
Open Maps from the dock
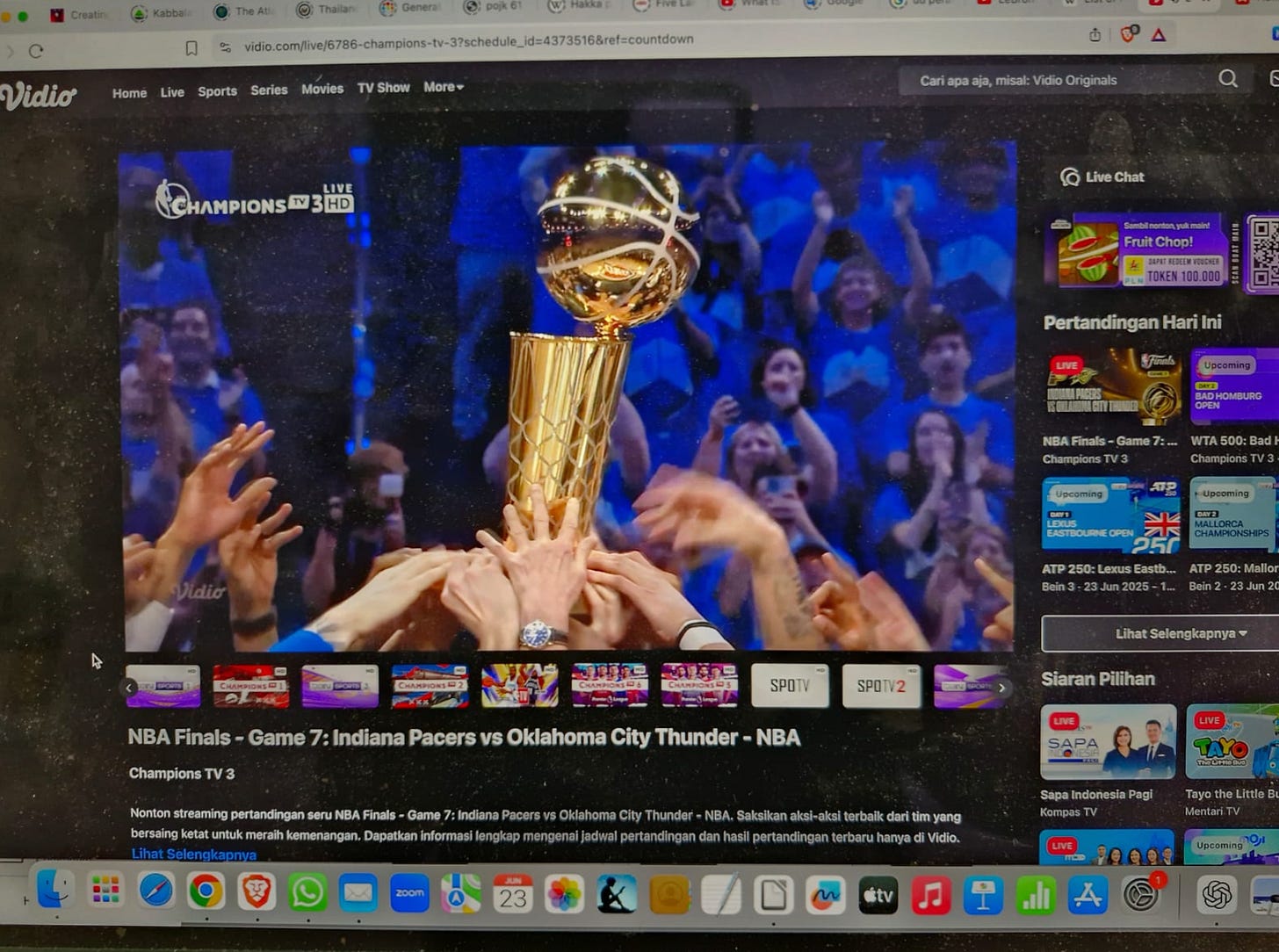460,894
